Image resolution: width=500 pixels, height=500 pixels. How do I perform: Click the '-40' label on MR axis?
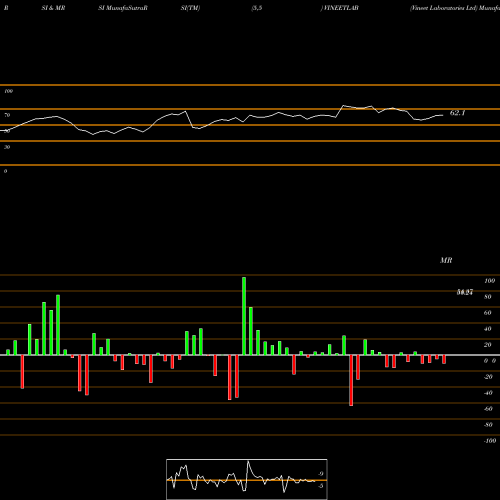[488, 393]
